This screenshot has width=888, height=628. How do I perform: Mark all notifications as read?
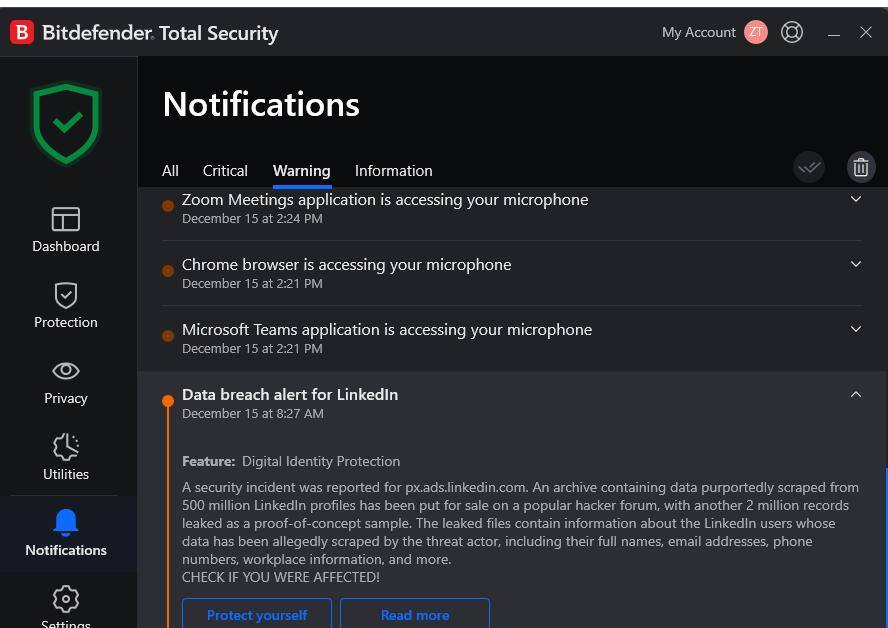tap(809, 167)
